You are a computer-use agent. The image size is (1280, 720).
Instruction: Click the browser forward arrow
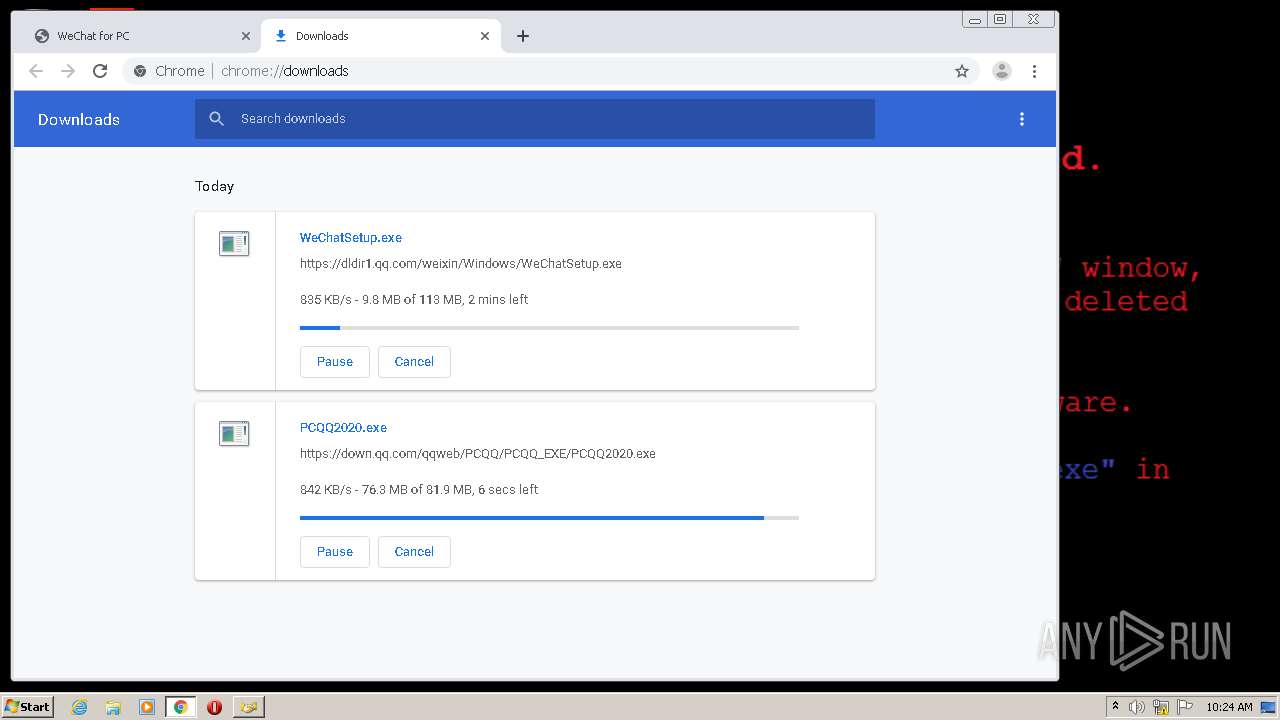click(68, 71)
